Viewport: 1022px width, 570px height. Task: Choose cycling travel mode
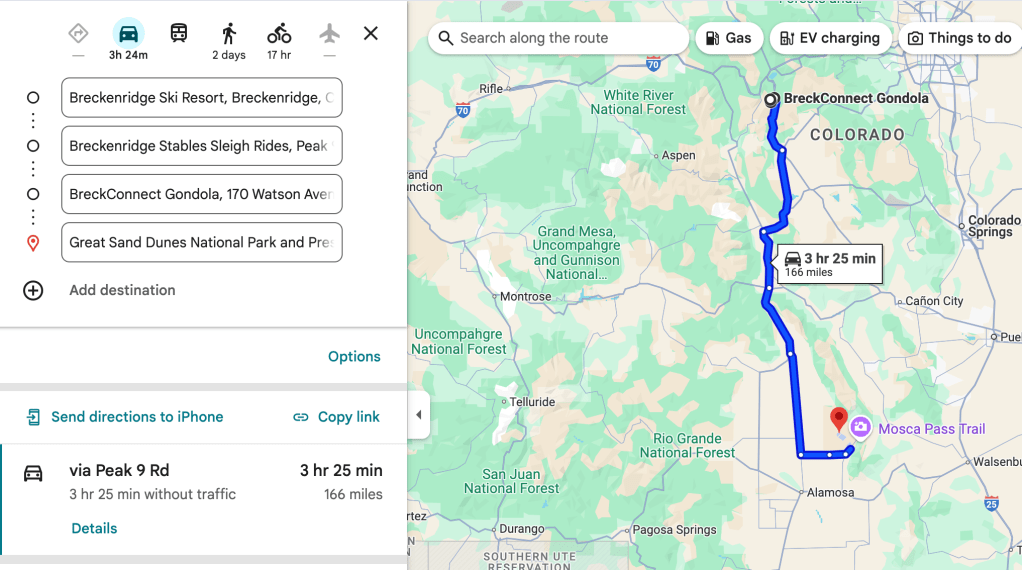279,34
